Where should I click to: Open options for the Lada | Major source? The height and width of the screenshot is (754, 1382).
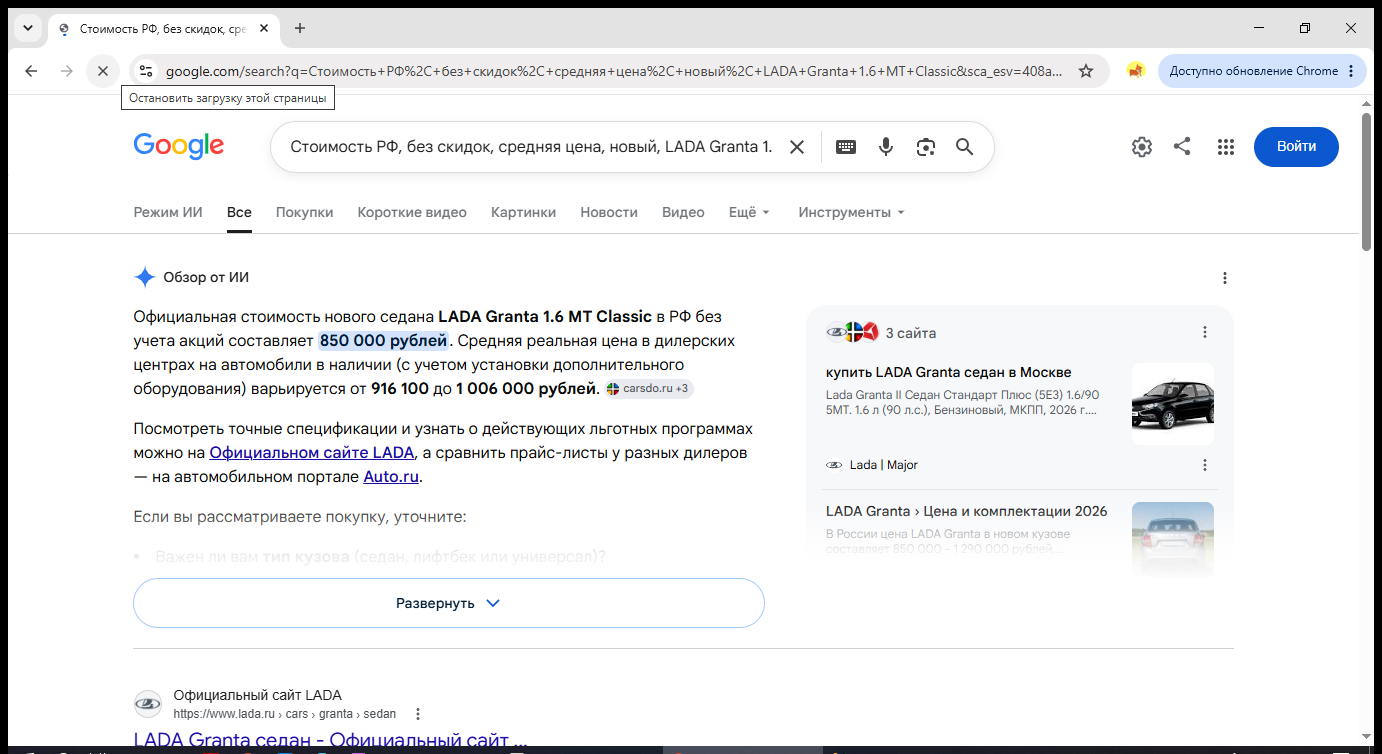click(1205, 465)
